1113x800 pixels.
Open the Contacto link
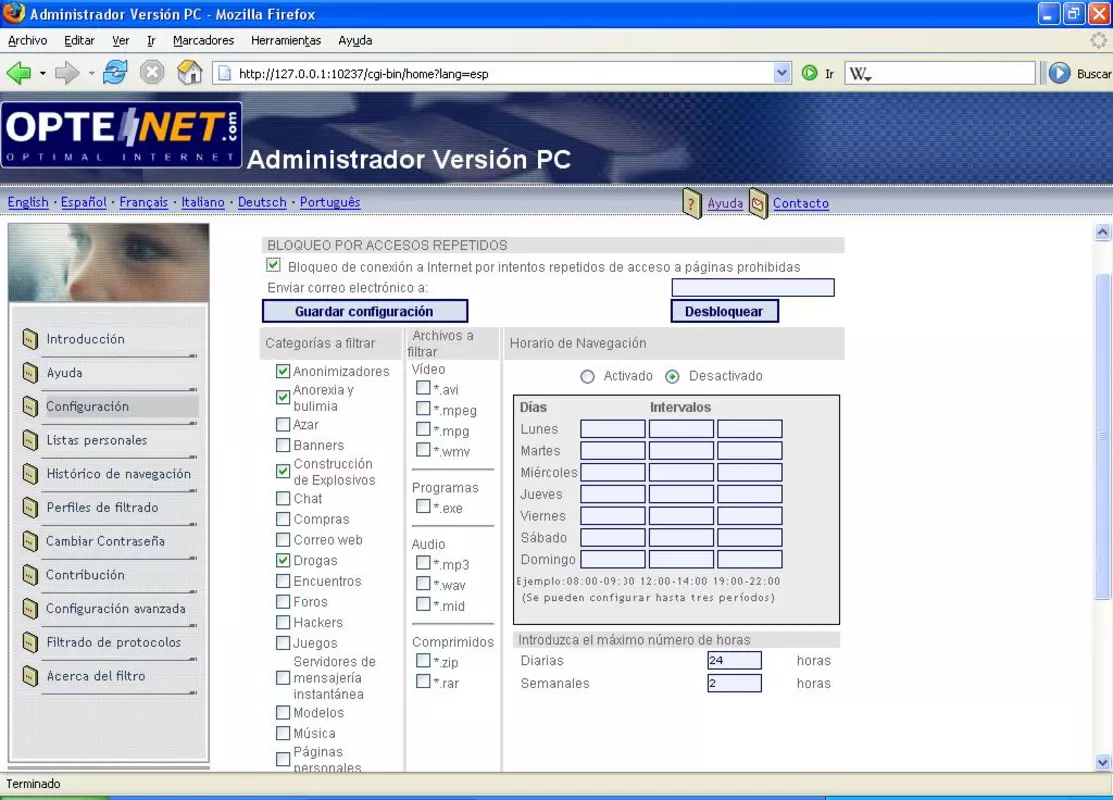click(801, 203)
